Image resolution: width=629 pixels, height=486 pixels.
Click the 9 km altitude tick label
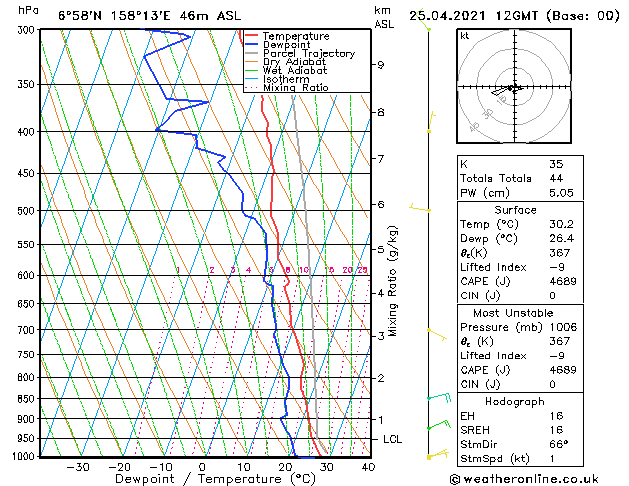381,65
